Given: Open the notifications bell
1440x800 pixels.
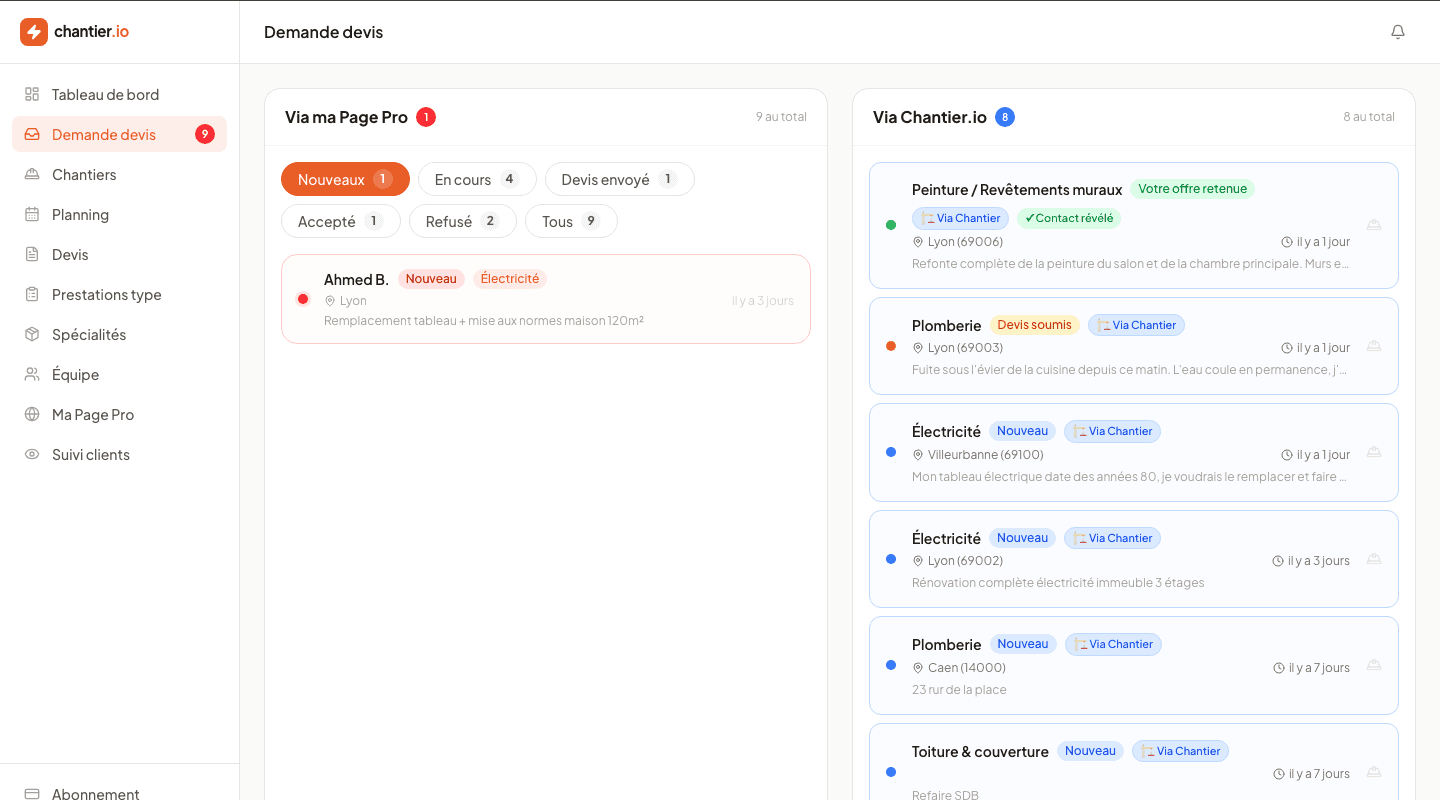Looking at the screenshot, I should tap(1398, 32).
